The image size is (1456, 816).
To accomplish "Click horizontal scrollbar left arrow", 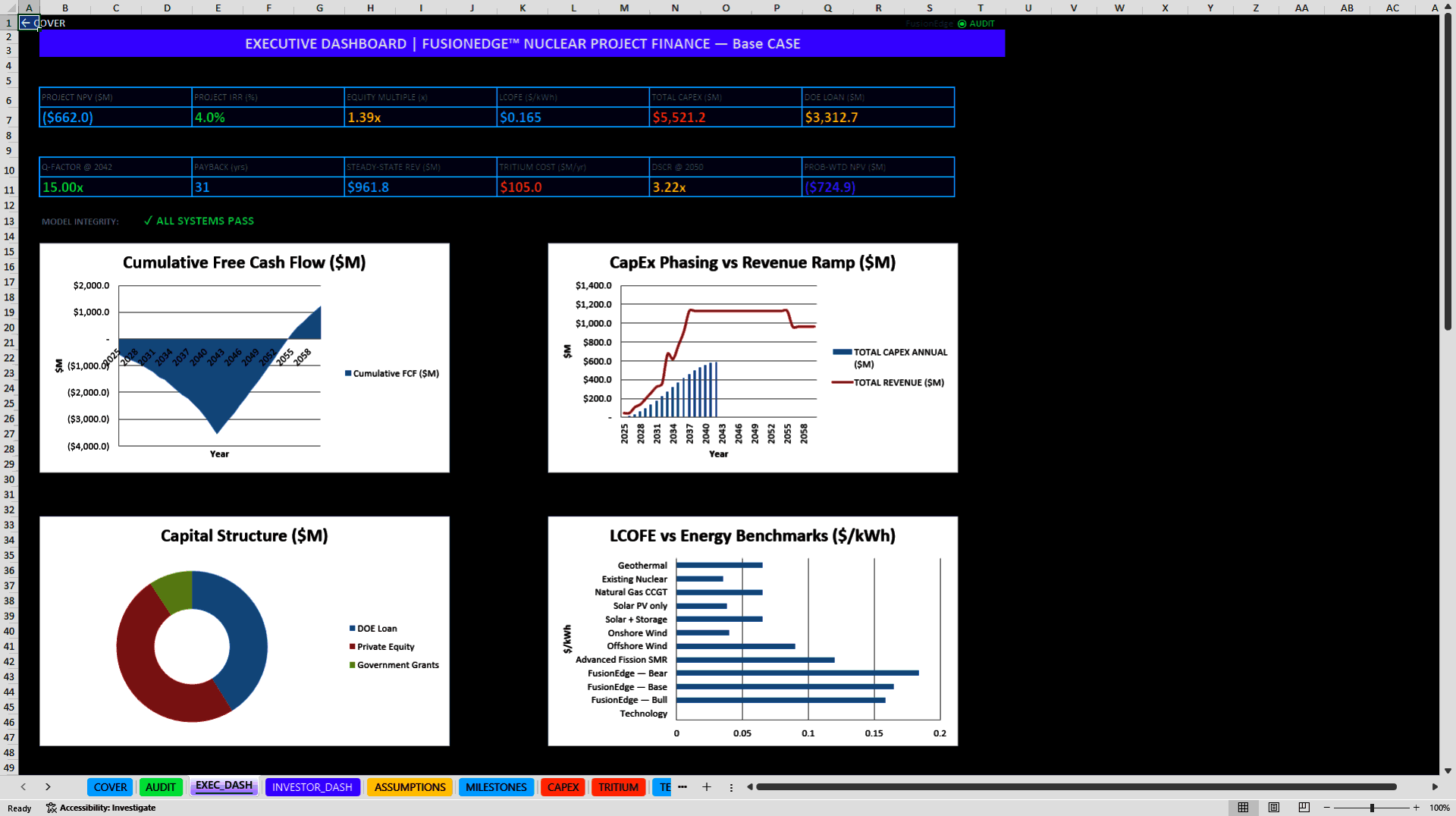I will pyautogui.click(x=750, y=787).
